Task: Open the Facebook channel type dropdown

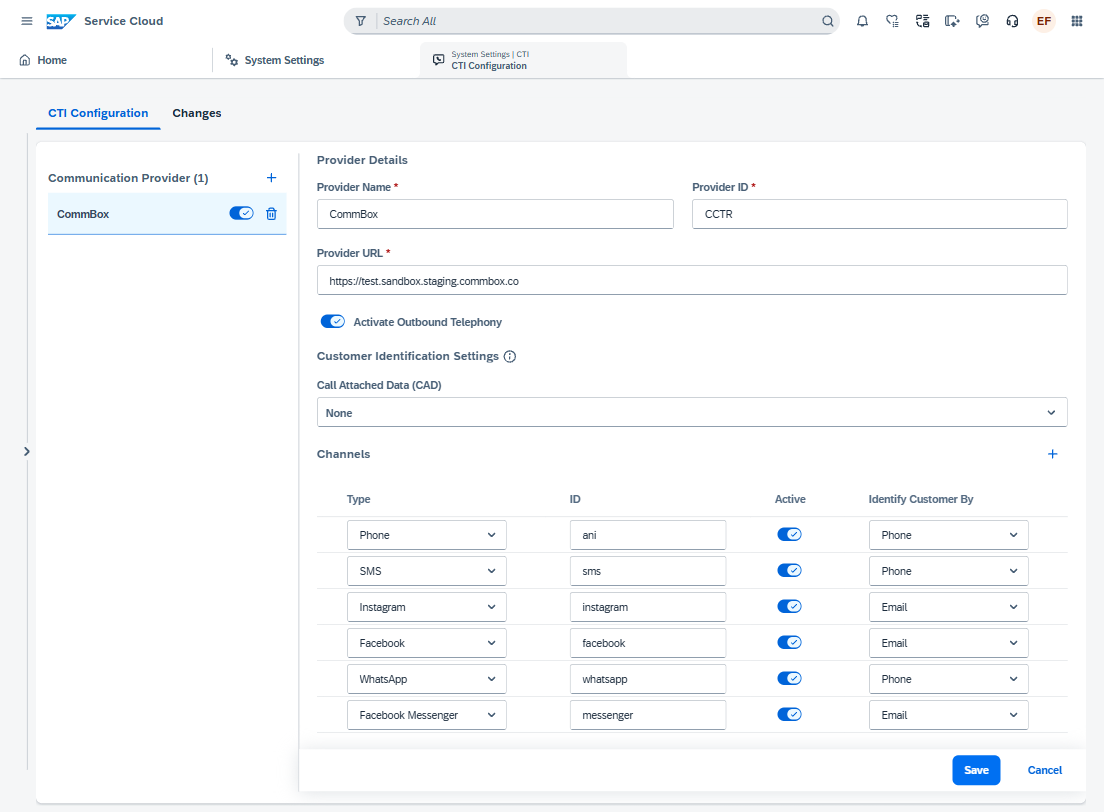Action: click(427, 643)
